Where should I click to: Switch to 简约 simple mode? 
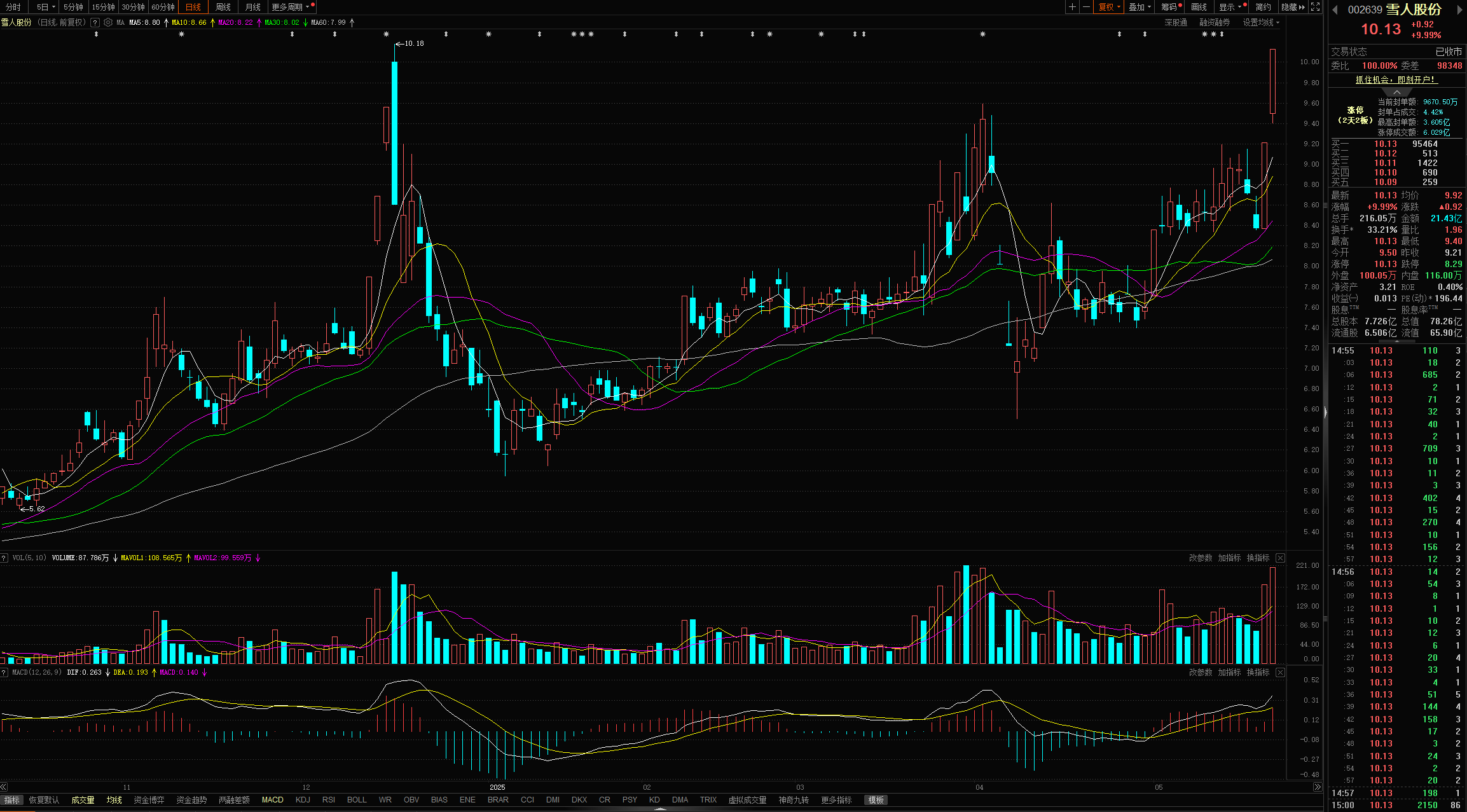tap(1263, 7)
